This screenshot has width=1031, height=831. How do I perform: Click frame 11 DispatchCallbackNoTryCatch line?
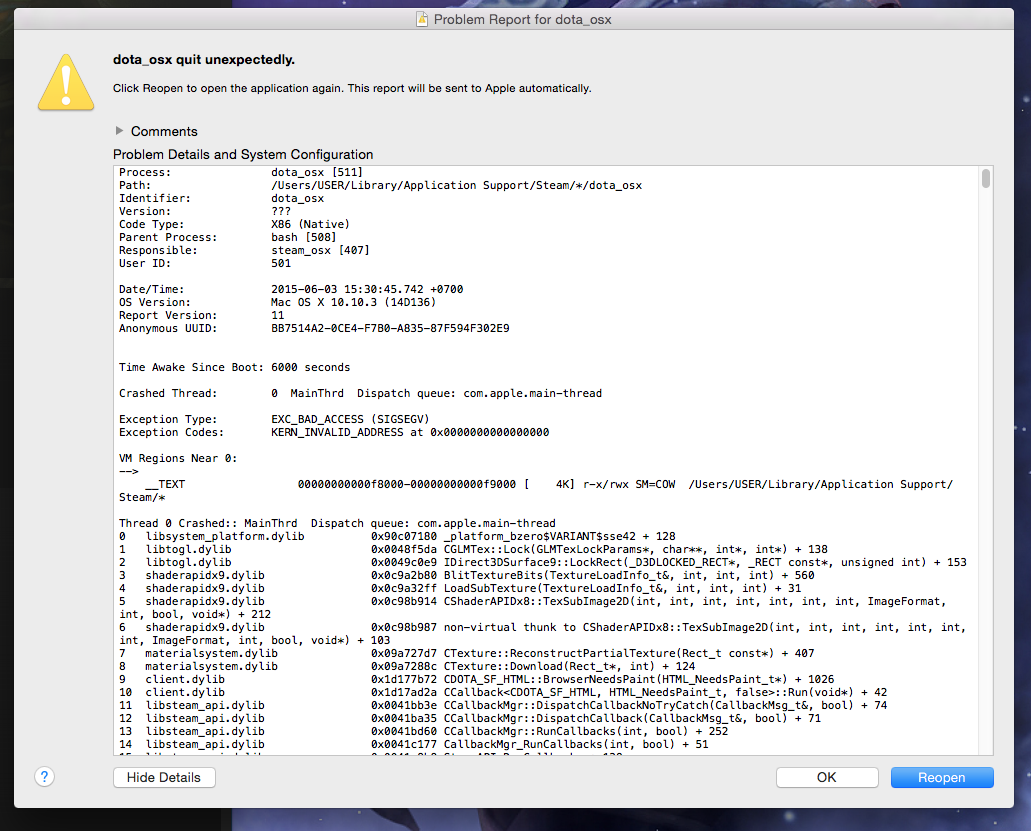(503, 705)
